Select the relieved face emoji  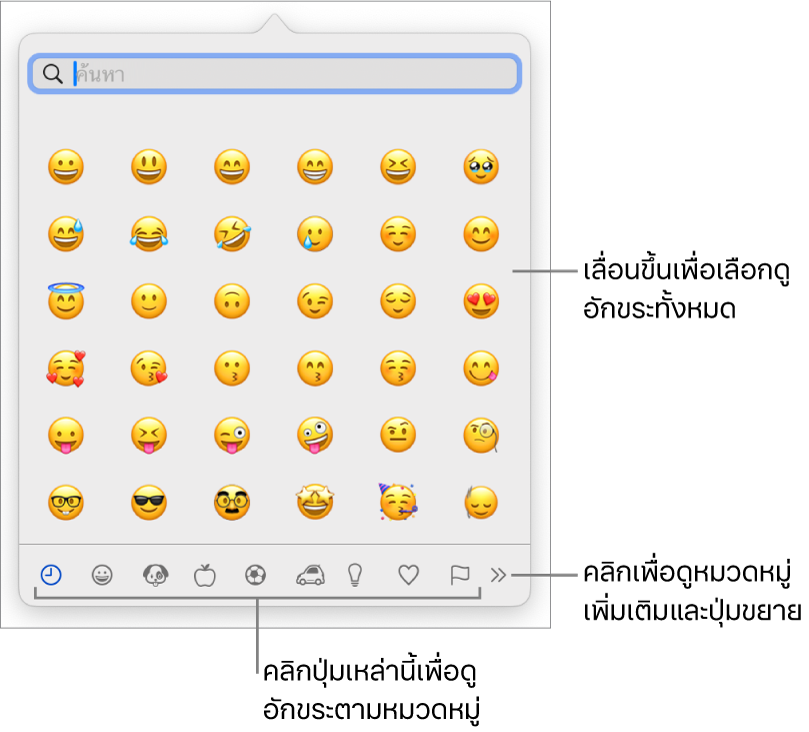pos(398,301)
